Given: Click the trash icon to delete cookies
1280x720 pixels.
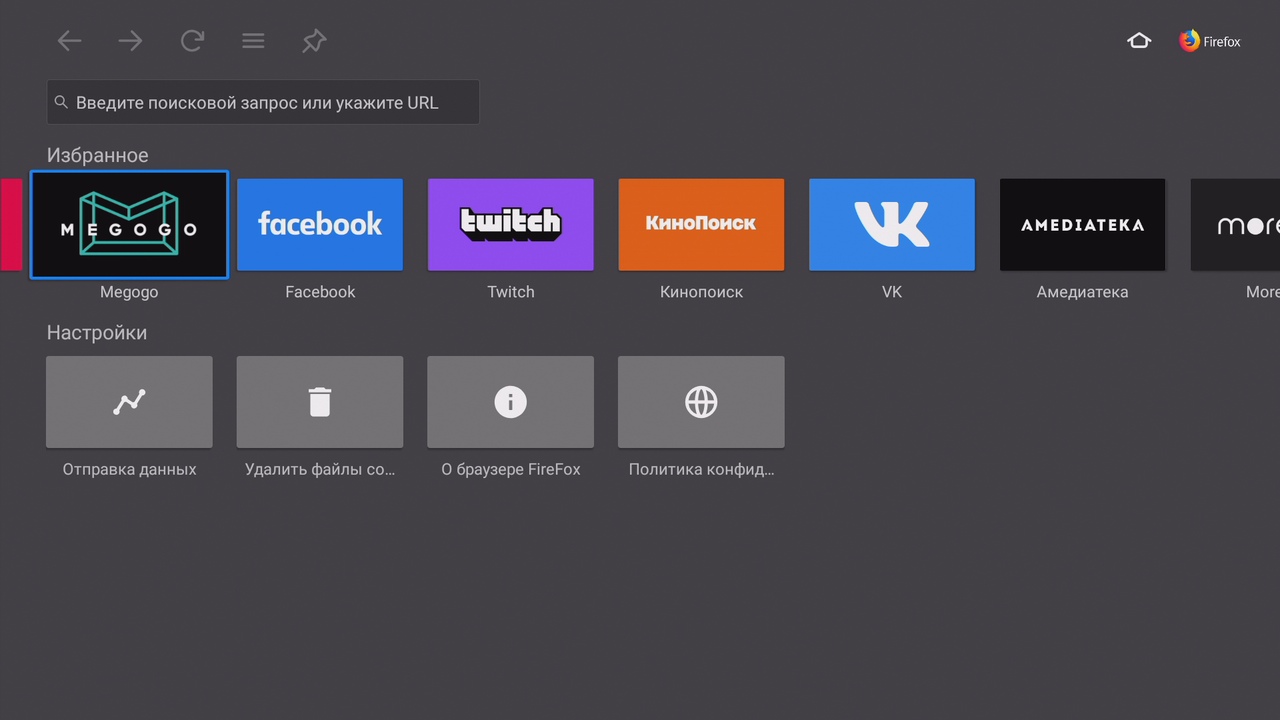Looking at the screenshot, I should tap(320, 402).
